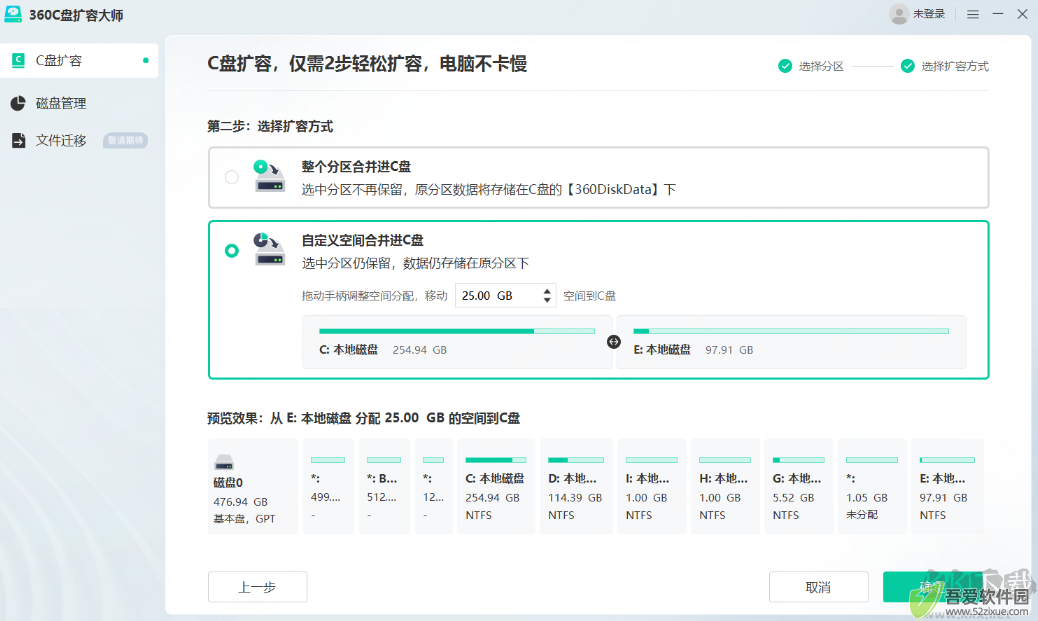This screenshot has height=621, width=1038.
Task: Select the 整个分区合并进C盘 radio button
Action: pyautogui.click(x=232, y=177)
